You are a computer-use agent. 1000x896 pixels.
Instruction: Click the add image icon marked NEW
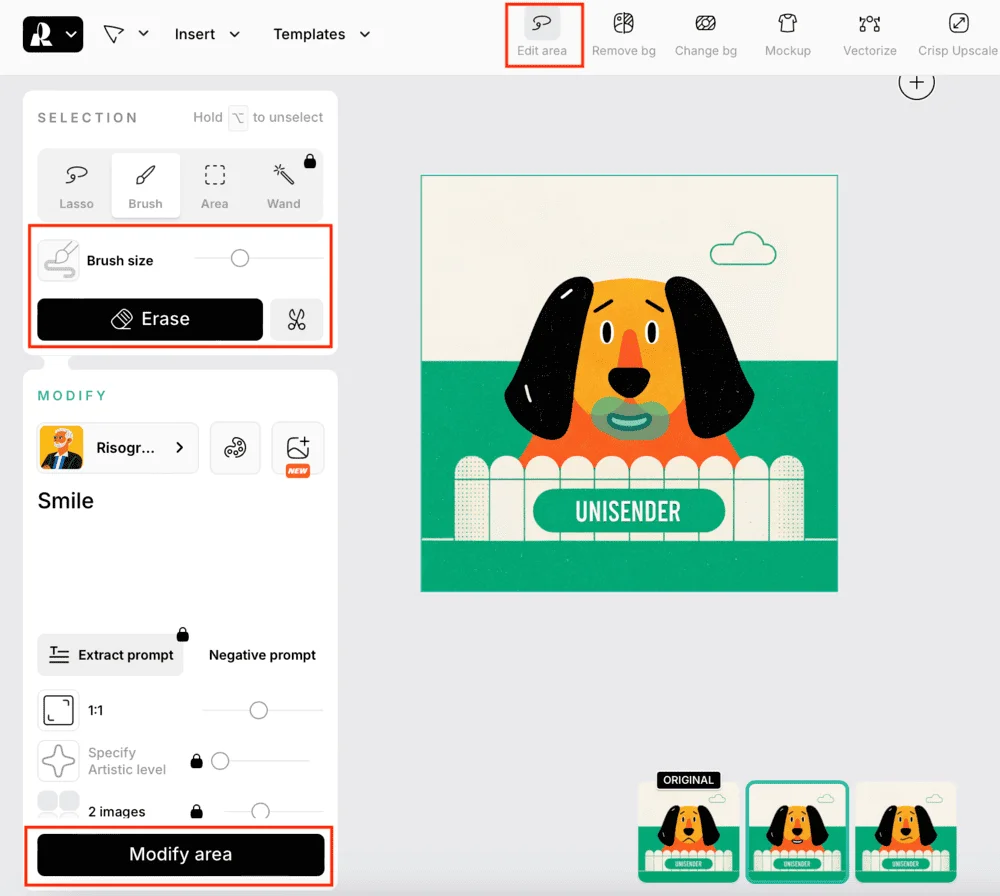[297, 449]
